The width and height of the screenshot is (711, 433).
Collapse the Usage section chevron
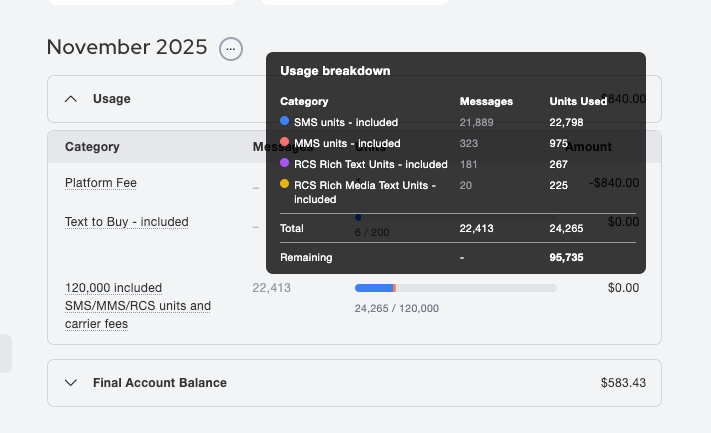(x=71, y=99)
